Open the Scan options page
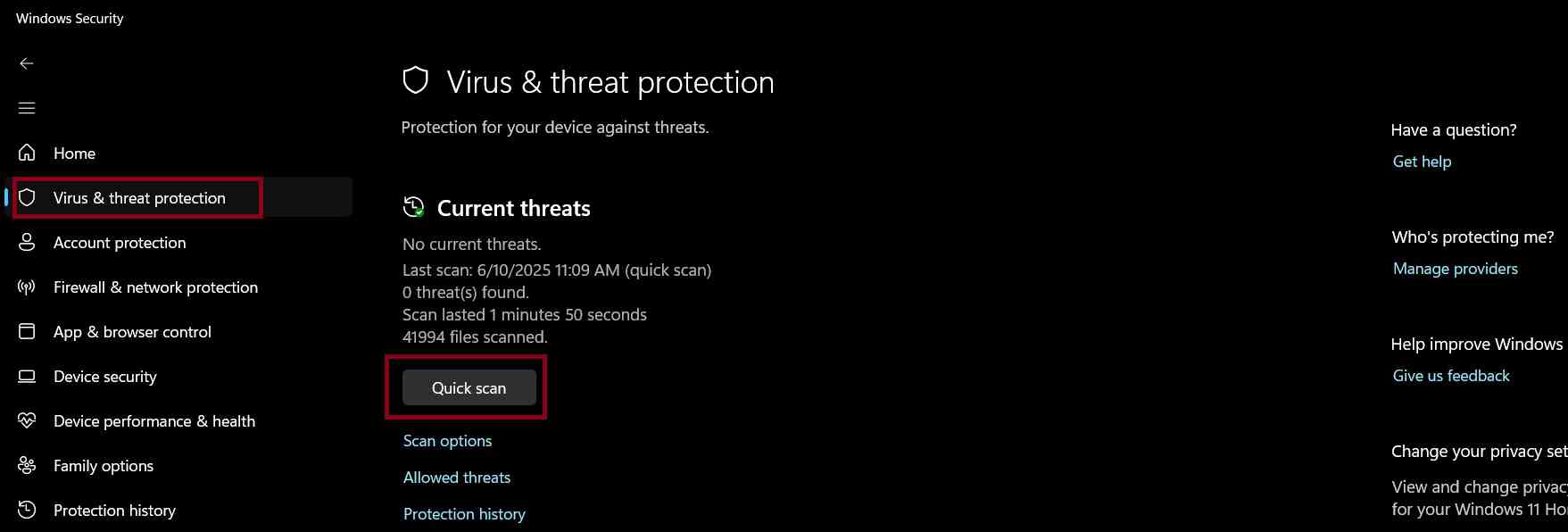Image resolution: width=1568 pixels, height=532 pixels. (447, 440)
